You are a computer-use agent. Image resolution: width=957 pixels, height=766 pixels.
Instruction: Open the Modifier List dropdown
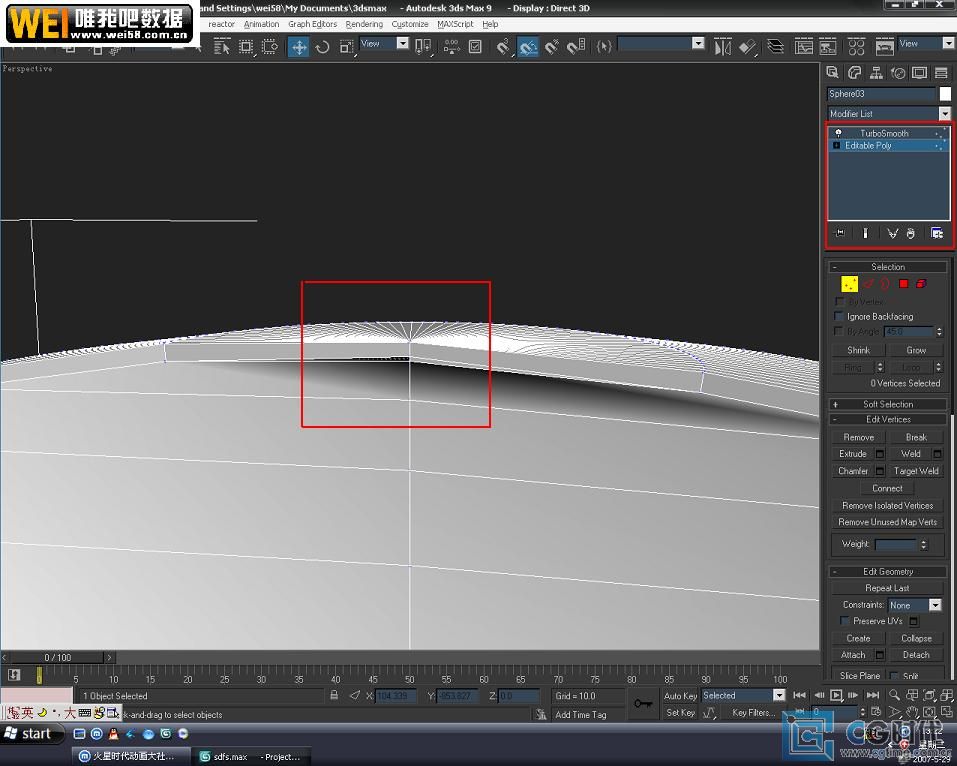click(x=945, y=114)
